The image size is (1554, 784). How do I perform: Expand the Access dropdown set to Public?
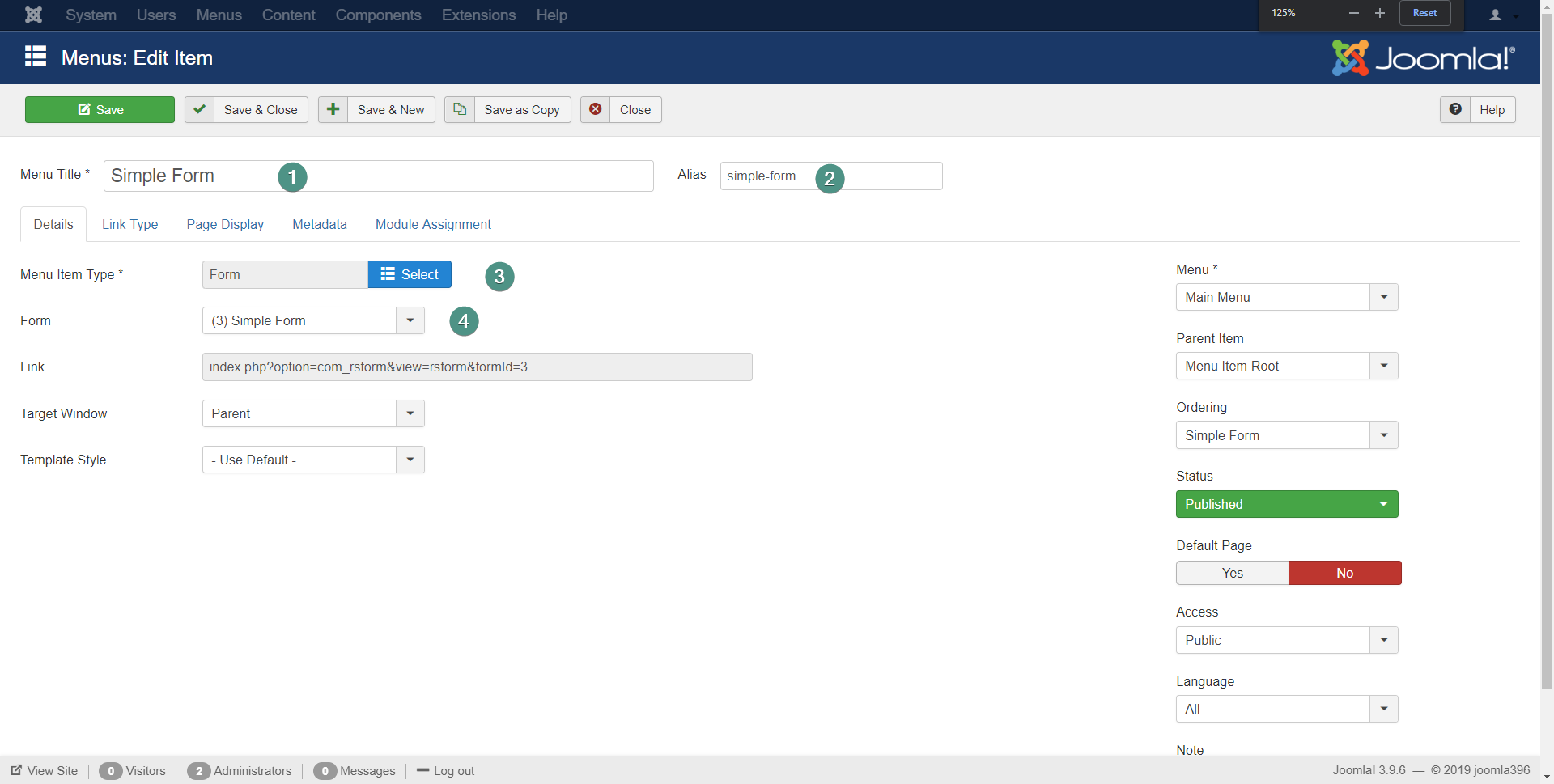(x=1286, y=640)
